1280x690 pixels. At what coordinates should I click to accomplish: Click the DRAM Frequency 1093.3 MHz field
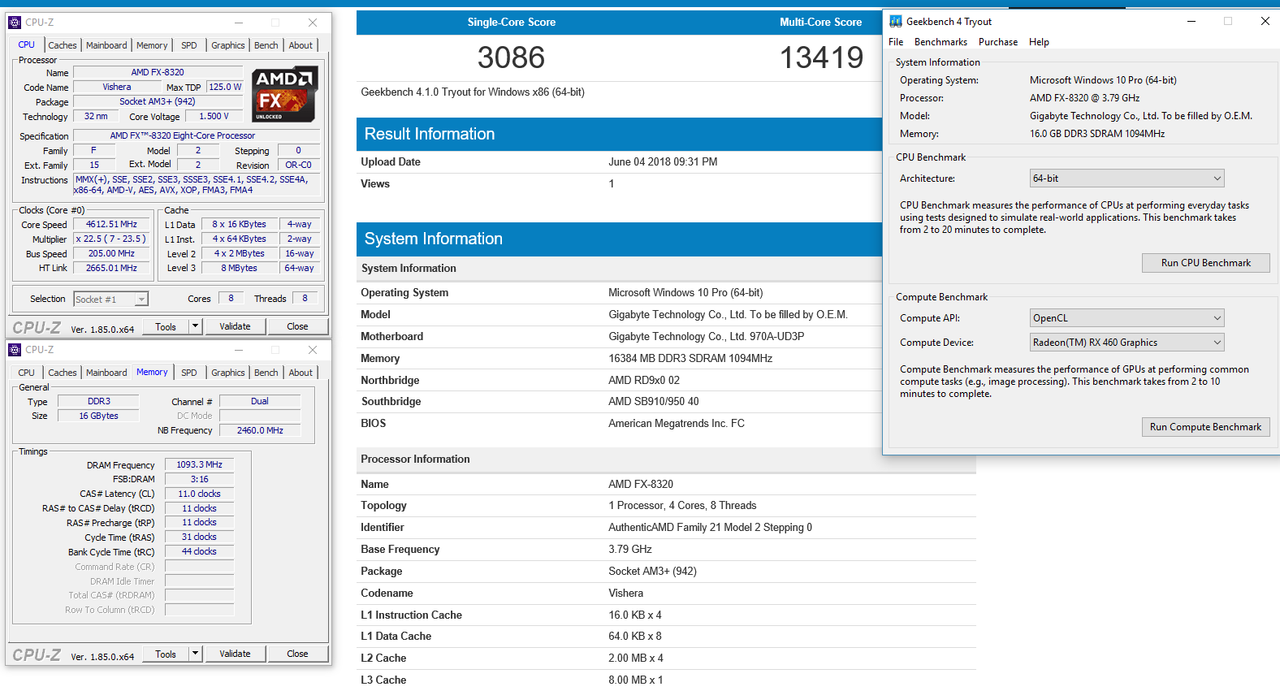199,465
